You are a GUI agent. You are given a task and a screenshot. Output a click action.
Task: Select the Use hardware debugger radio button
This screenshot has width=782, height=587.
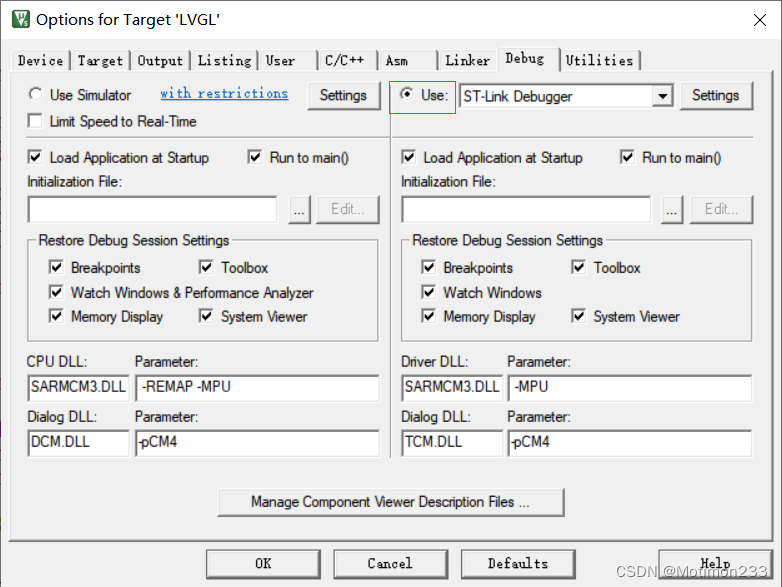(407, 94)
